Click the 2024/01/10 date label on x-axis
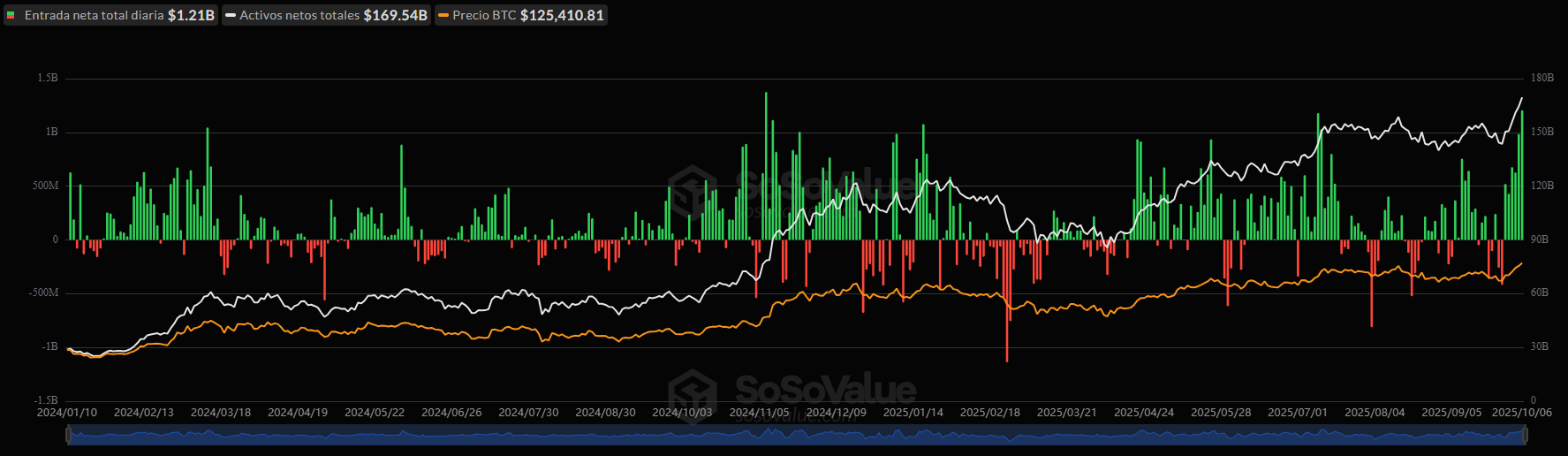Screen dimensions: 1568x456 tap(67, 413)
